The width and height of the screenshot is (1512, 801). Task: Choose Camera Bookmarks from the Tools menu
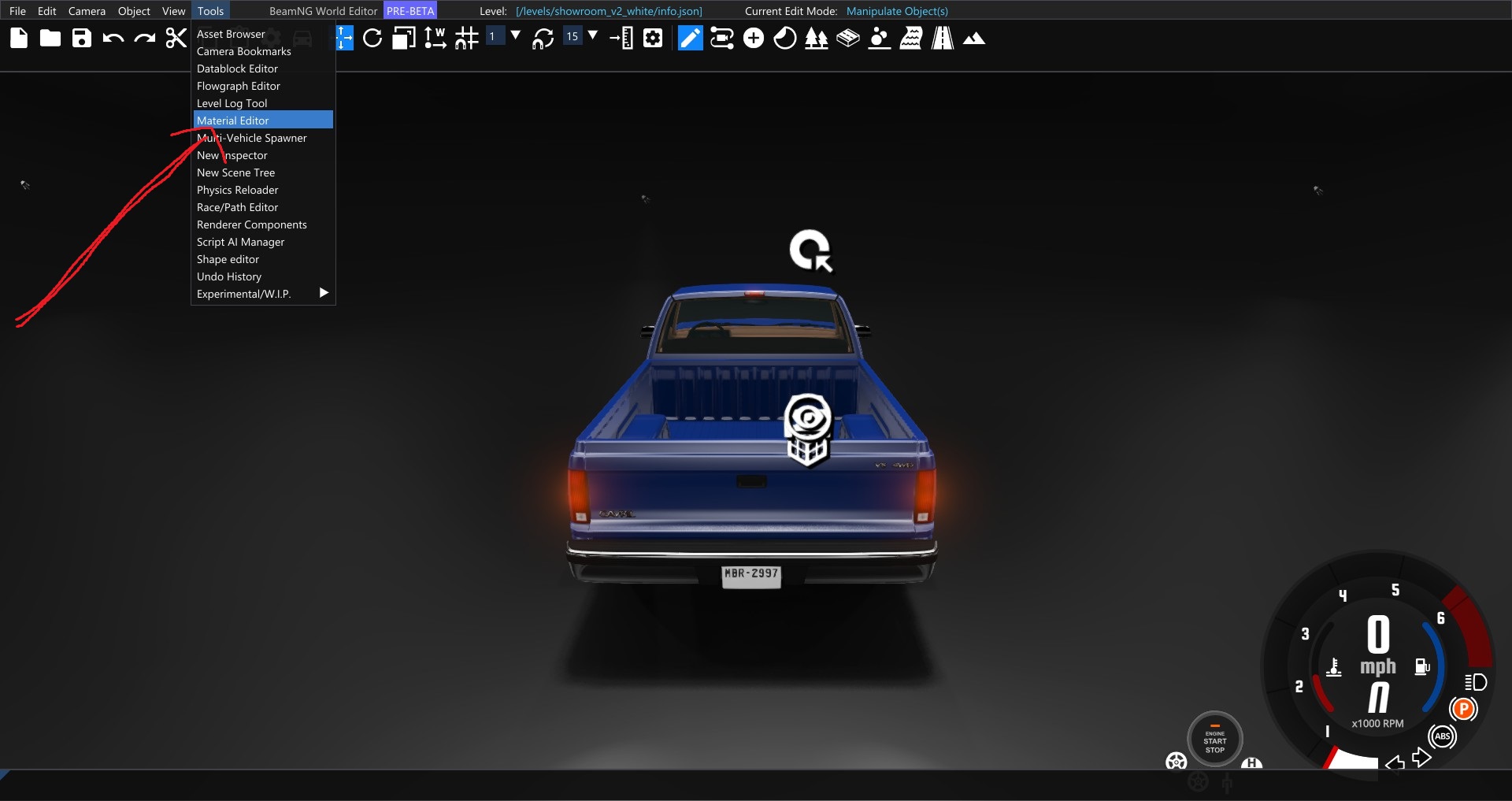click(263, 51)
